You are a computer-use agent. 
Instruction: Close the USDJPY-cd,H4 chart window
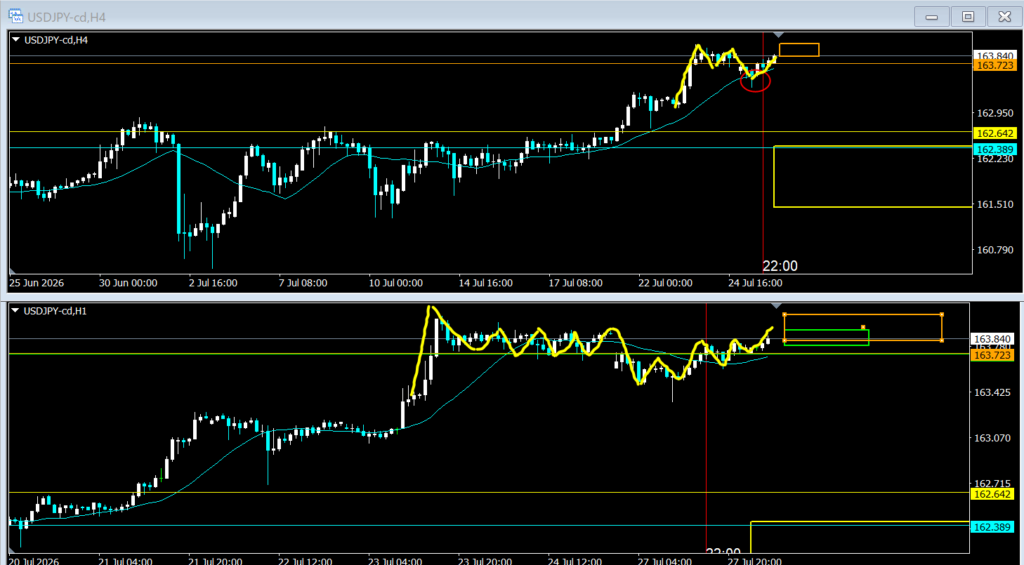point(1004,16)
